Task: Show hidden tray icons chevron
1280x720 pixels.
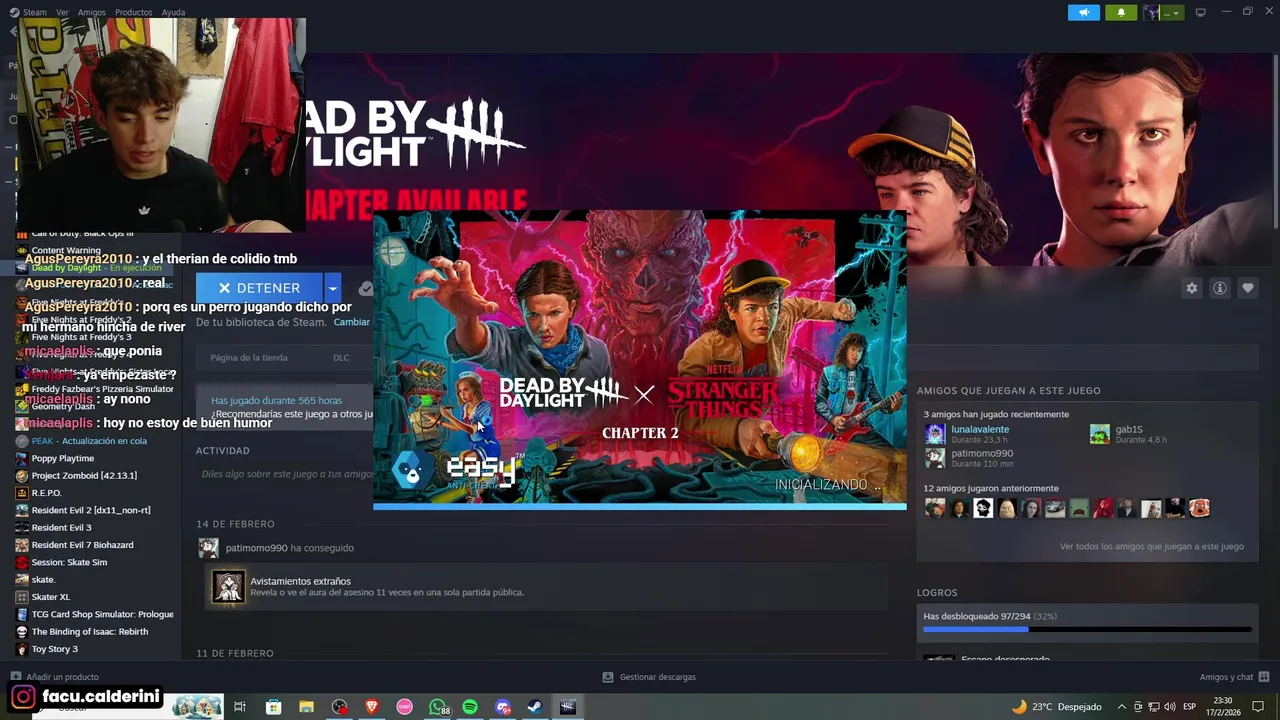Action: point(1122,707)
